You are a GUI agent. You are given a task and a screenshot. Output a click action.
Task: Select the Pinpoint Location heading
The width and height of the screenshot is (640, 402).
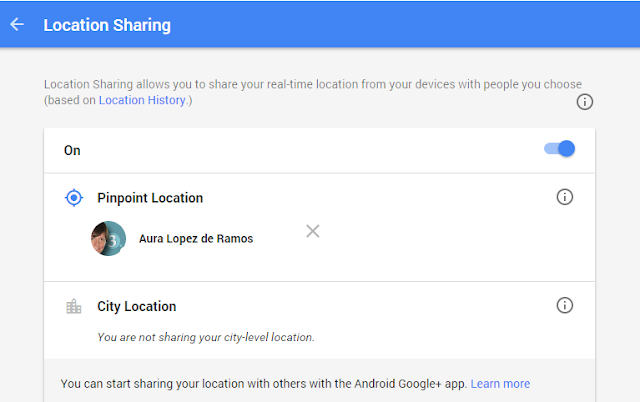pos(150,198)
